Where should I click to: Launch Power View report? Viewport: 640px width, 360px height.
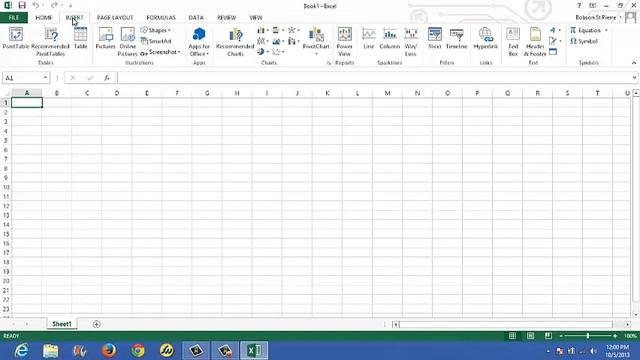point(344,42)
